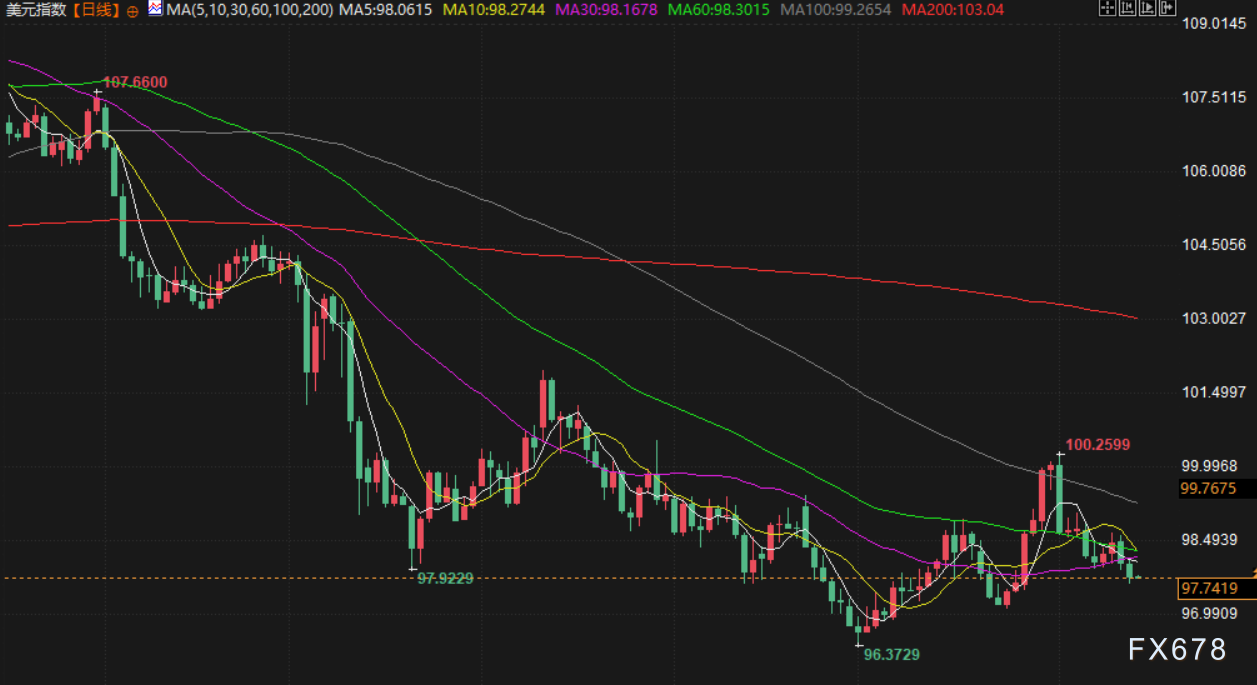Click the toolbar icon with left-pointing arrows and bar
This screenshot has height=685, width=1257.
coord(1127,9)
